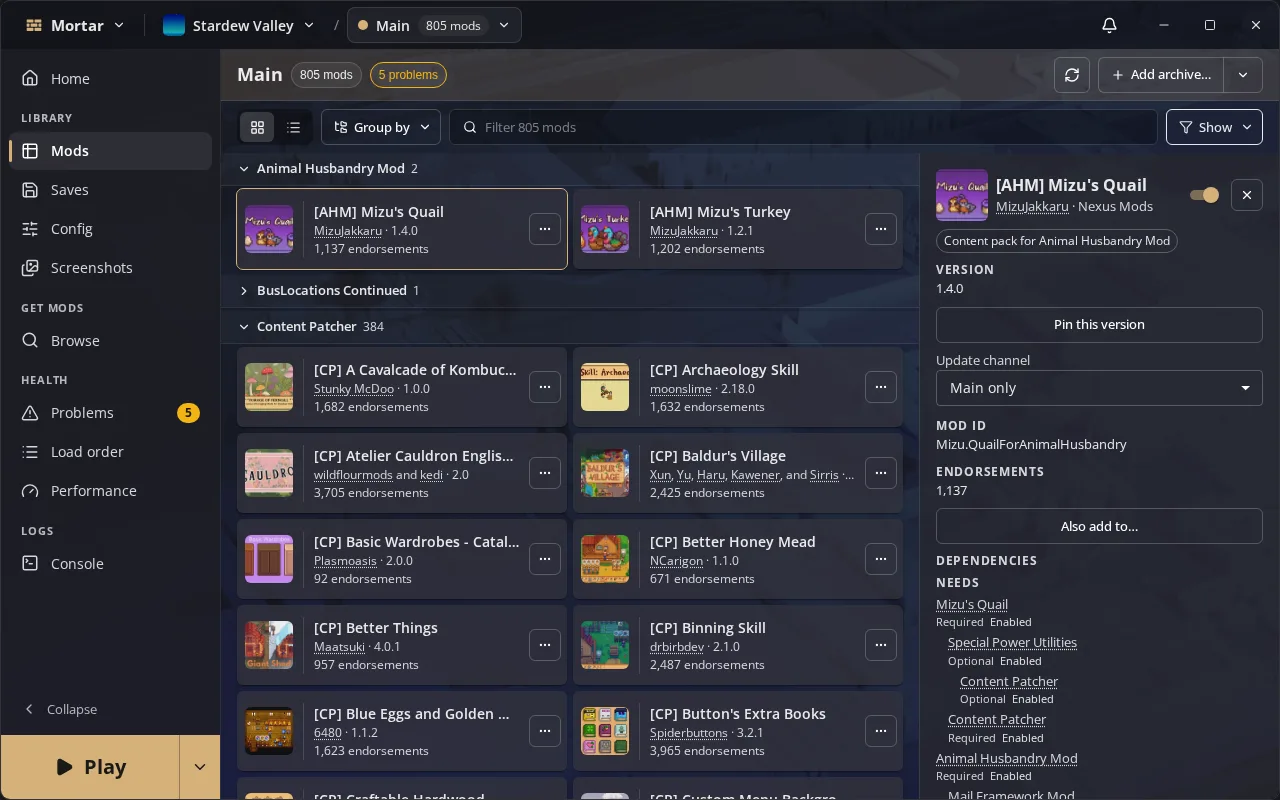Select the [CP] Archaeology Skill thumbnail
Image resolution: width=1280 pixels, height=800 pixels.
pyautogui.click(x=605, y=387)
